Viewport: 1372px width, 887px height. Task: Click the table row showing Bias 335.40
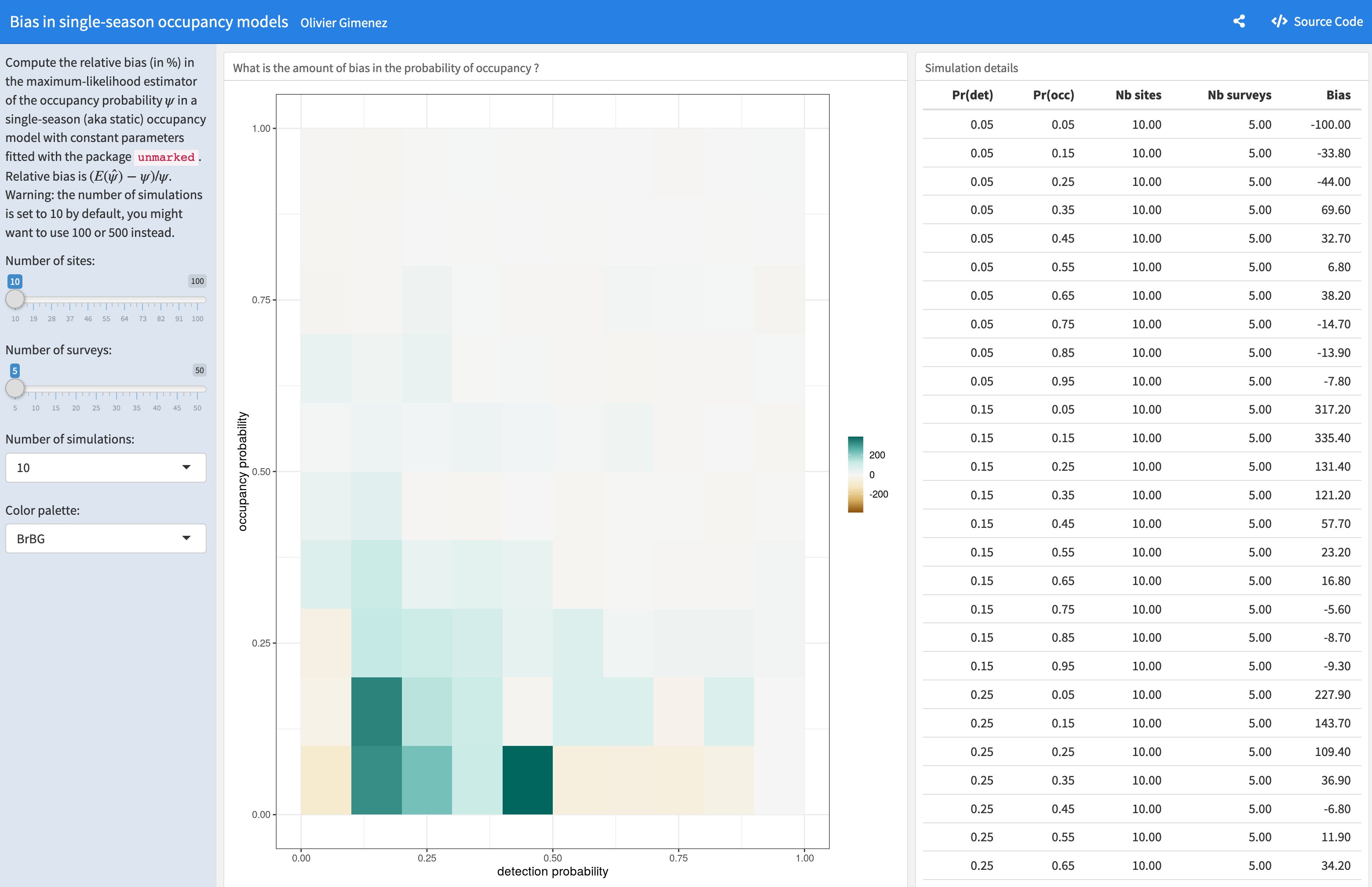coord(1147,438)
